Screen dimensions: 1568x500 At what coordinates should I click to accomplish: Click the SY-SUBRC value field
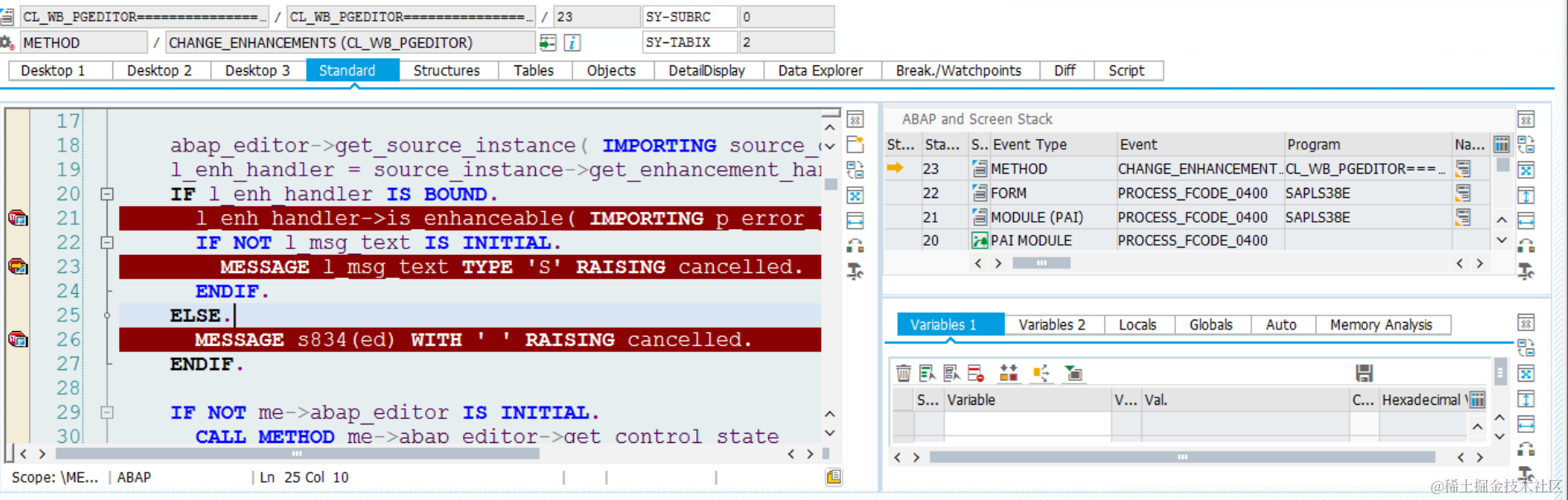click(x=786, y=17)
